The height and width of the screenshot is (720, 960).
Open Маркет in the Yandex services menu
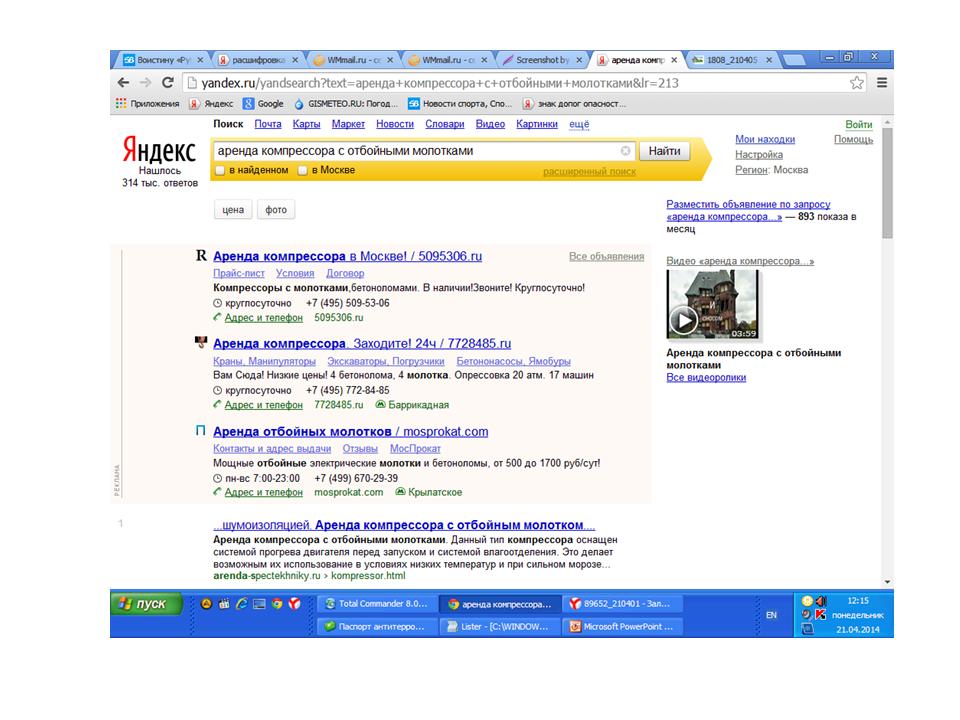[x=348, y=124]
